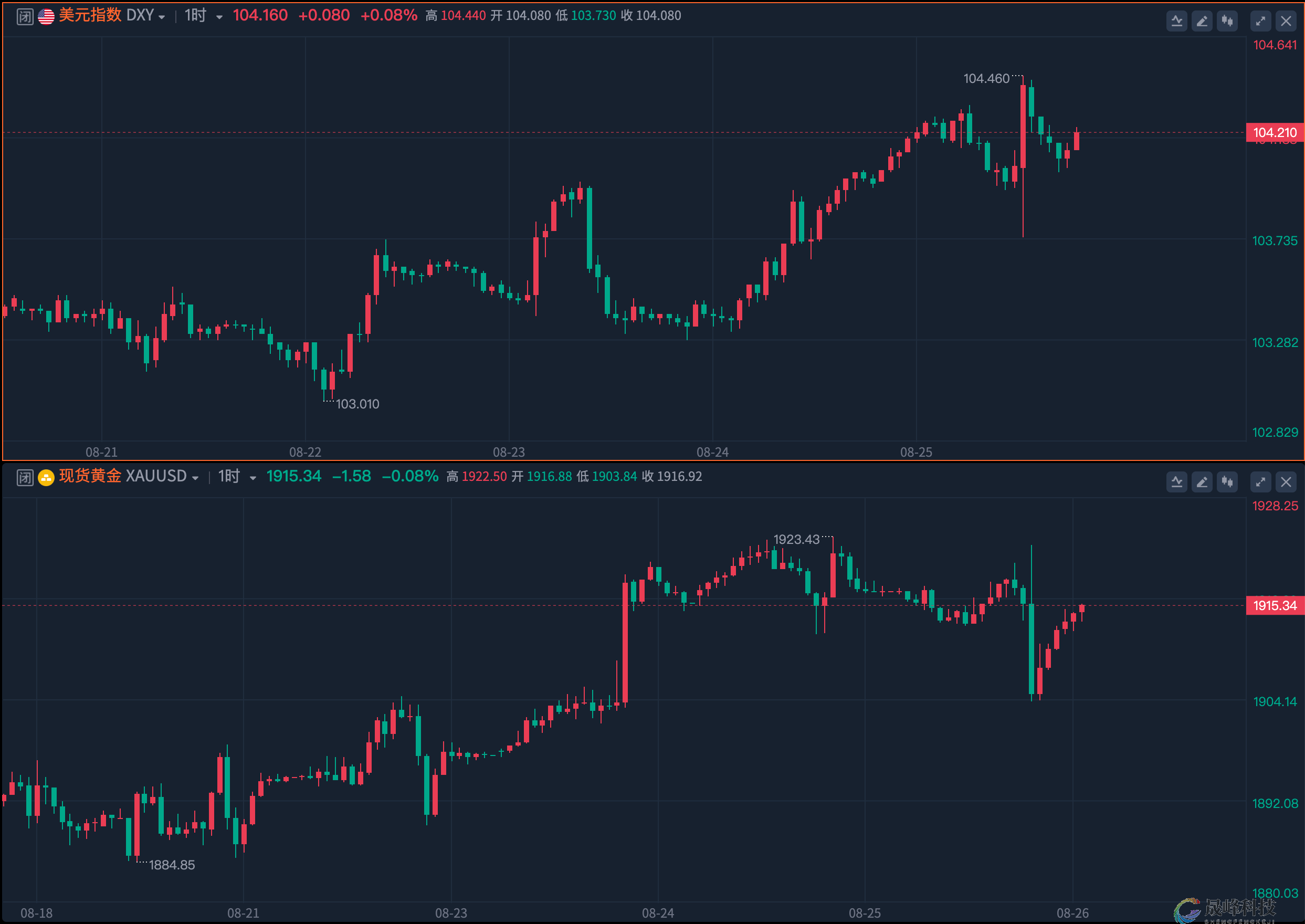1305x924 pixels.
Task: Click the 1928.25 price axis label
Action: point(1275,506)
